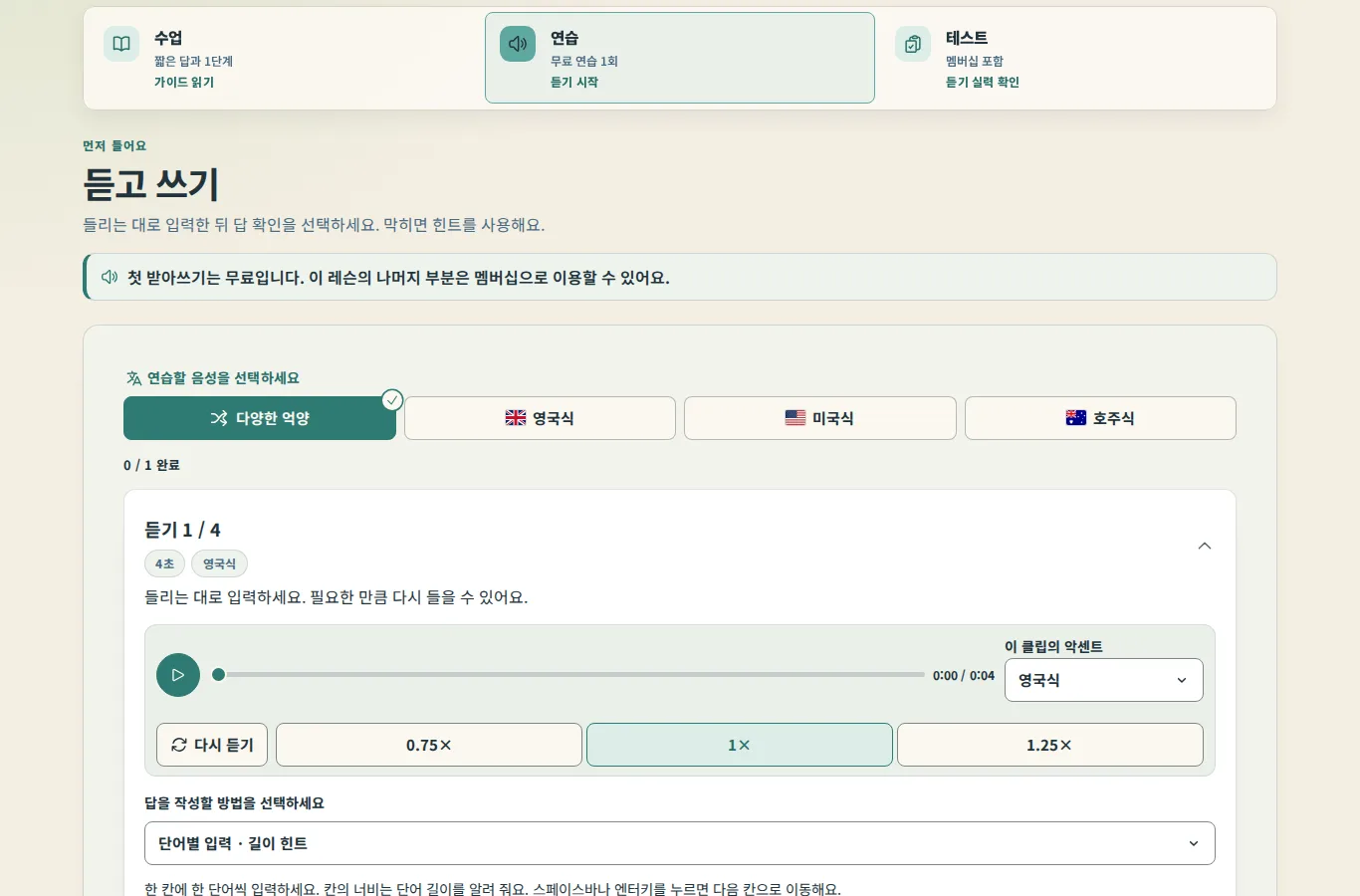
Task: Click the book icon in 수업 step
Action: point(121,44)
